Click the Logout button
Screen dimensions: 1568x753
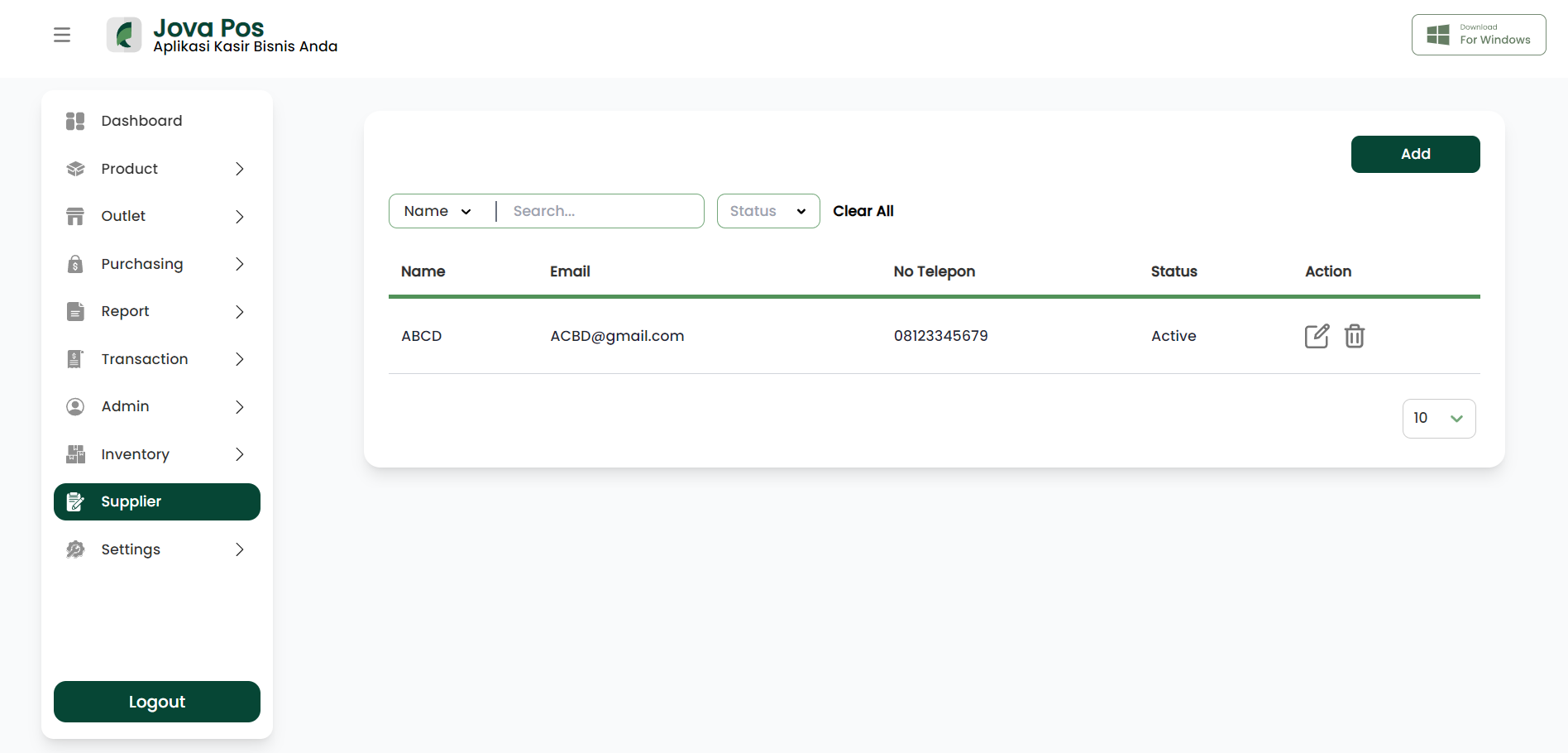(x=157, y=702)
